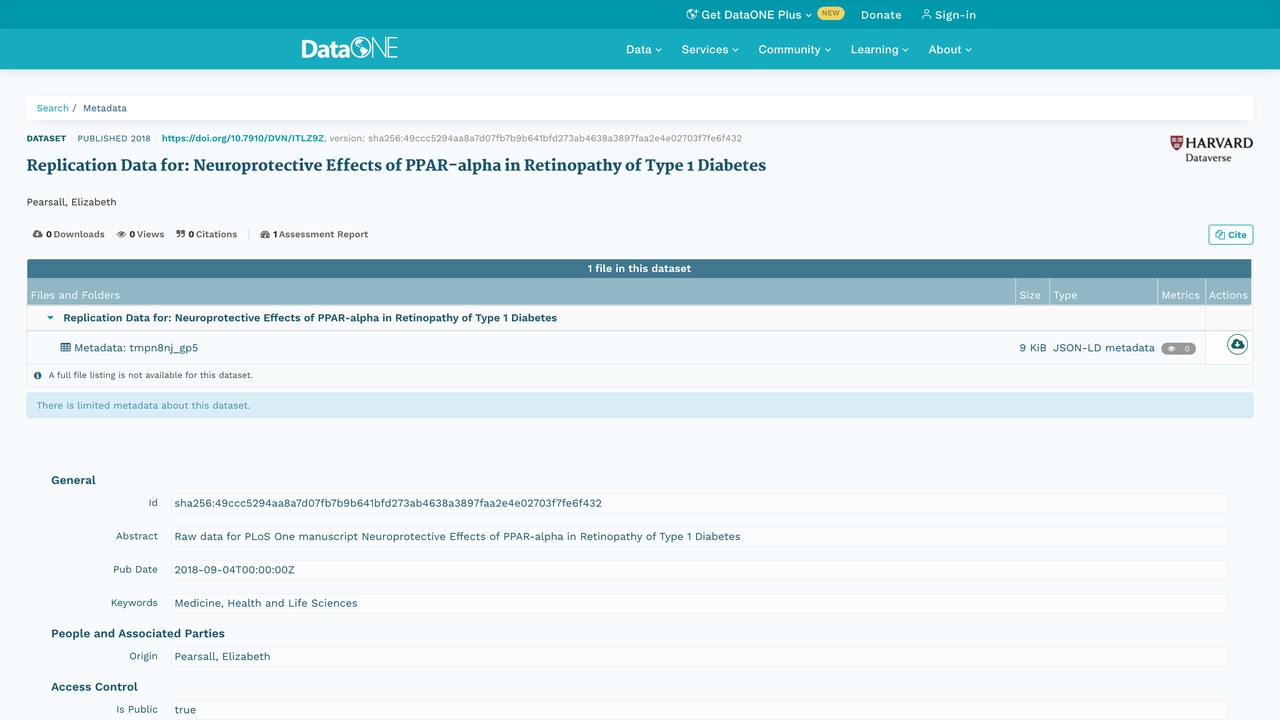Click the Metadata: tmpn8nj_gp5 file name
This screenshot has height=720, width=1280.
136,348
